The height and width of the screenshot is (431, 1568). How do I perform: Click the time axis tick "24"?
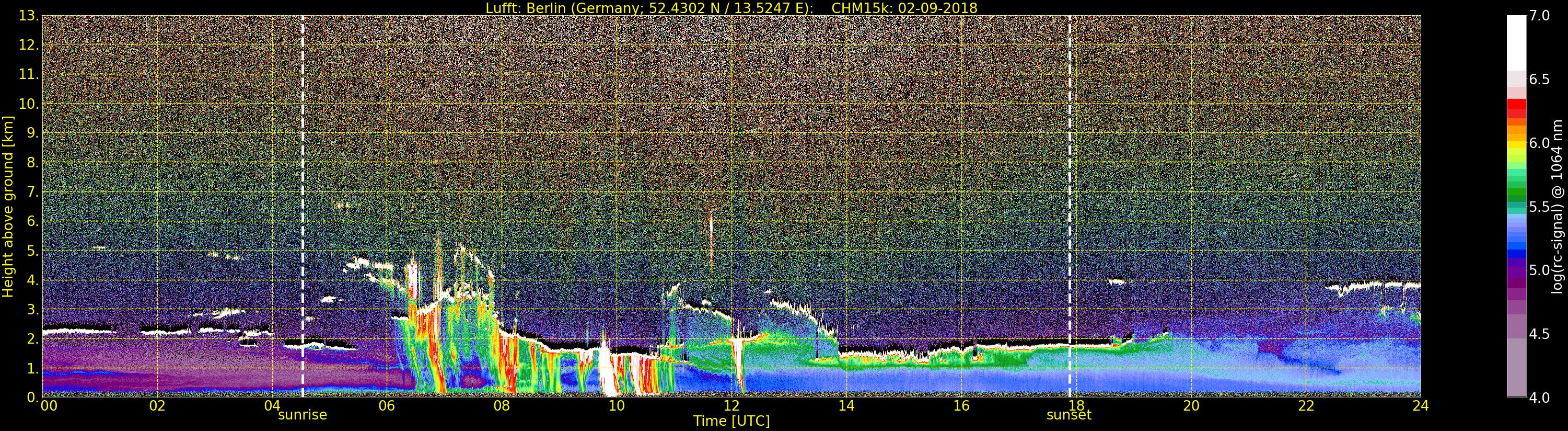point(1421,406)
